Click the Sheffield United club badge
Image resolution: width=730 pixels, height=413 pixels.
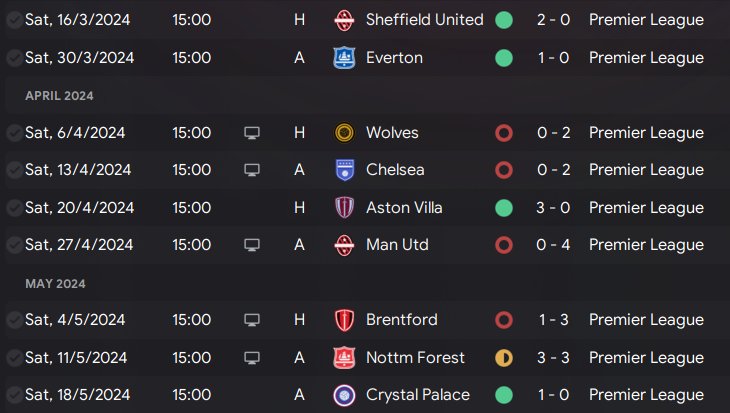tap(345, 20)
